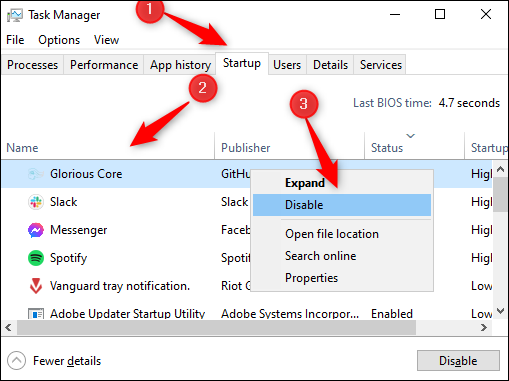
Task: Click the Vanguard tray notification icon
Action: [36, 286]
